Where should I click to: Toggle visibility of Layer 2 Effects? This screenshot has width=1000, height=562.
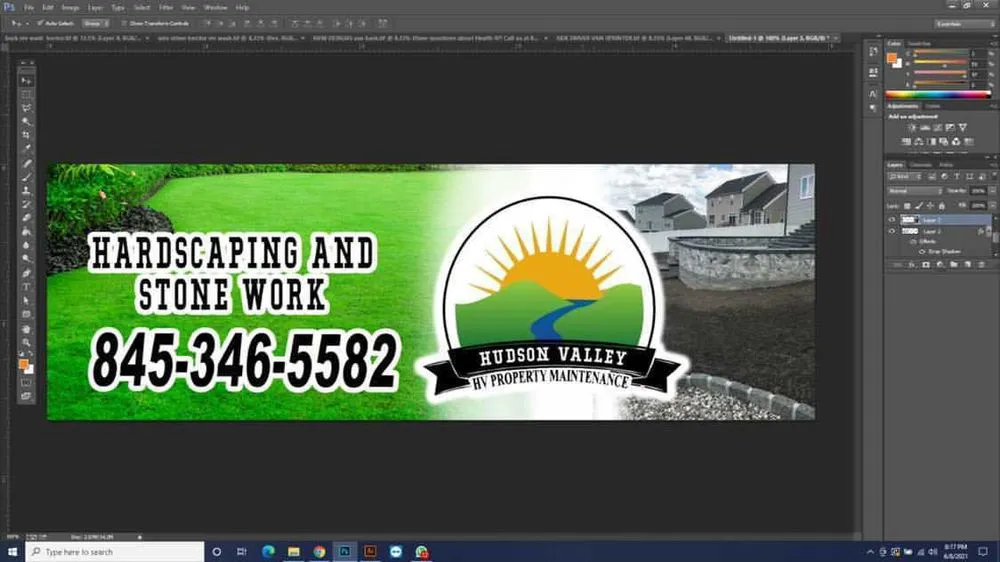[913, 242]
